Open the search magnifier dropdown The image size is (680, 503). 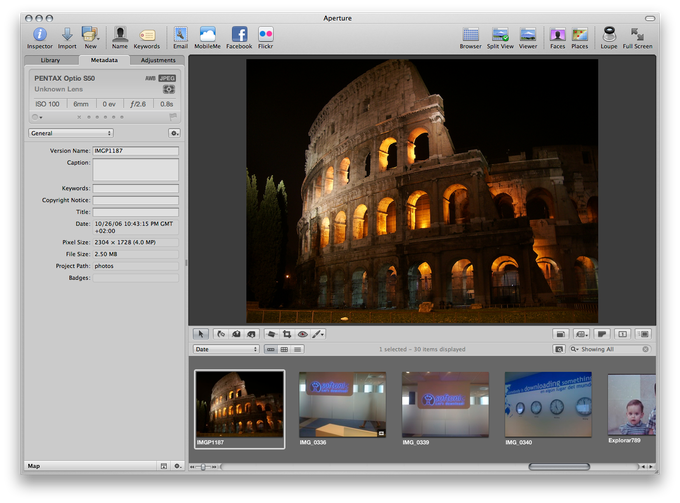575,349
